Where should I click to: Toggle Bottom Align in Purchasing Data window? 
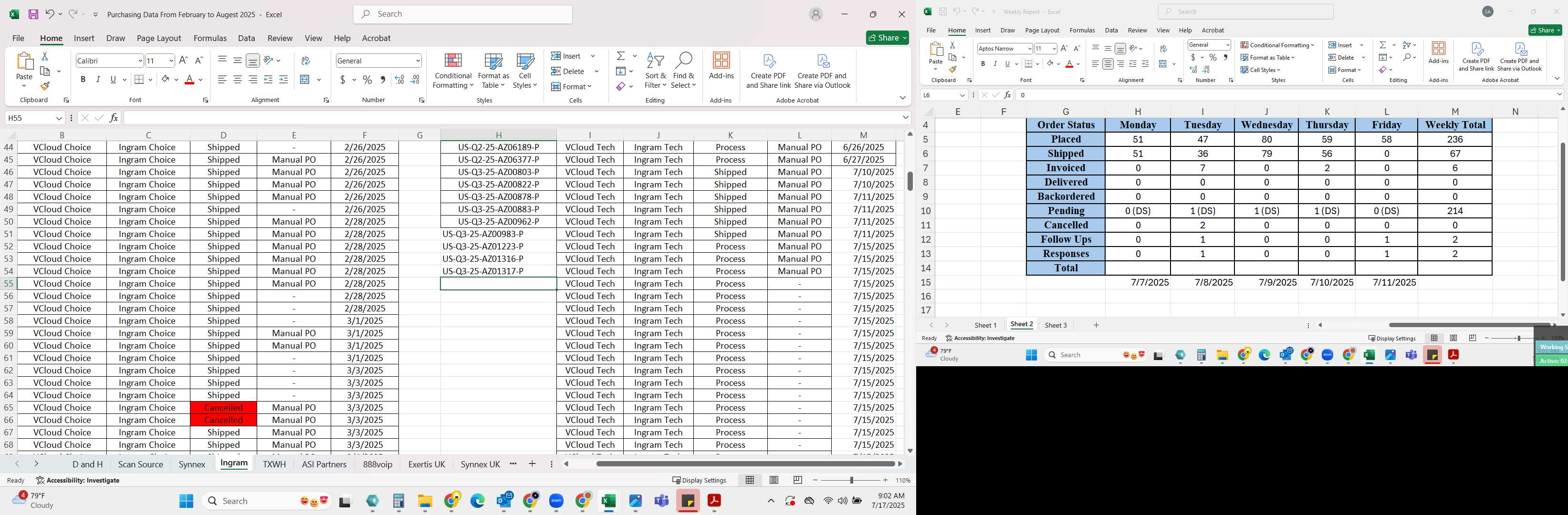click(x=252, y=60)
